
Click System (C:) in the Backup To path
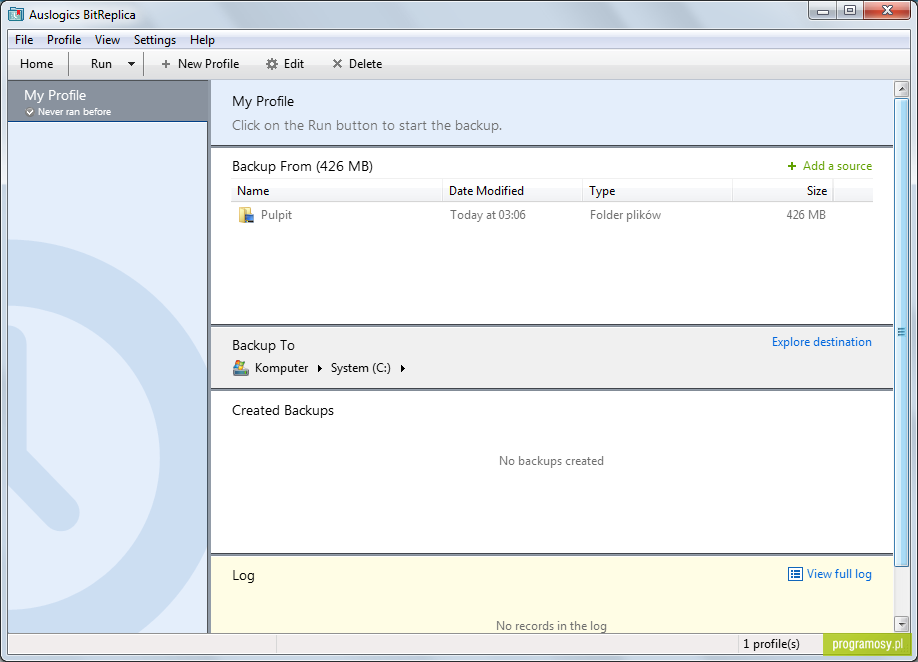361,368
